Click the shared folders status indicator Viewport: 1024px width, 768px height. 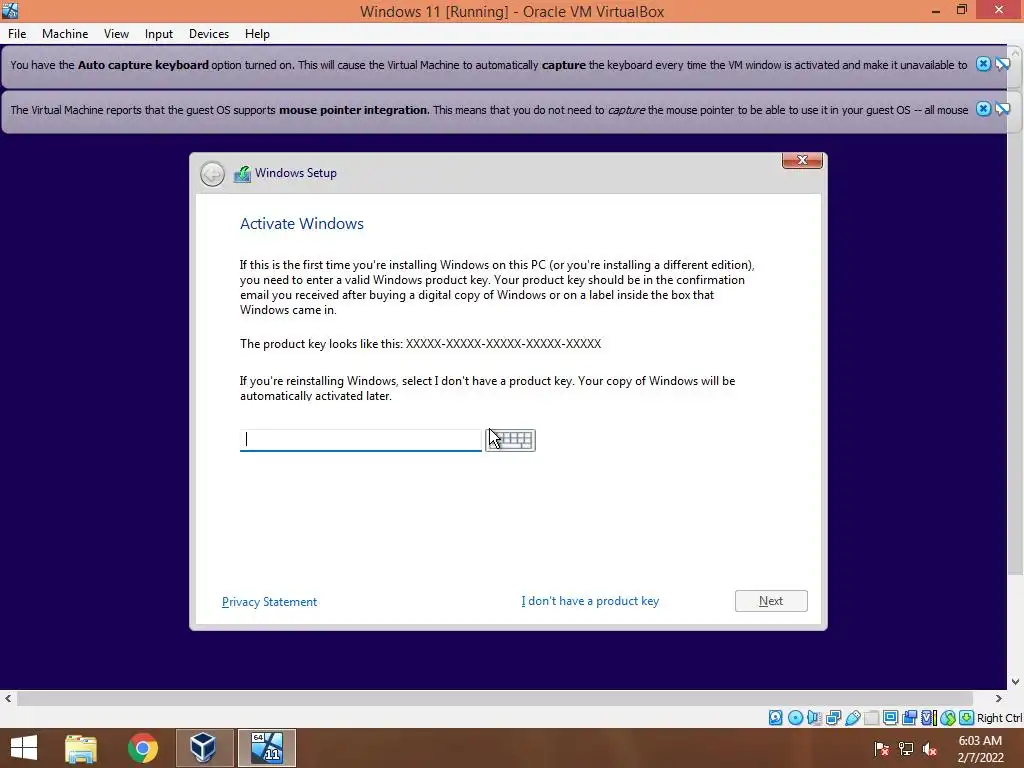pyautogui.click(x=871, y=718)
